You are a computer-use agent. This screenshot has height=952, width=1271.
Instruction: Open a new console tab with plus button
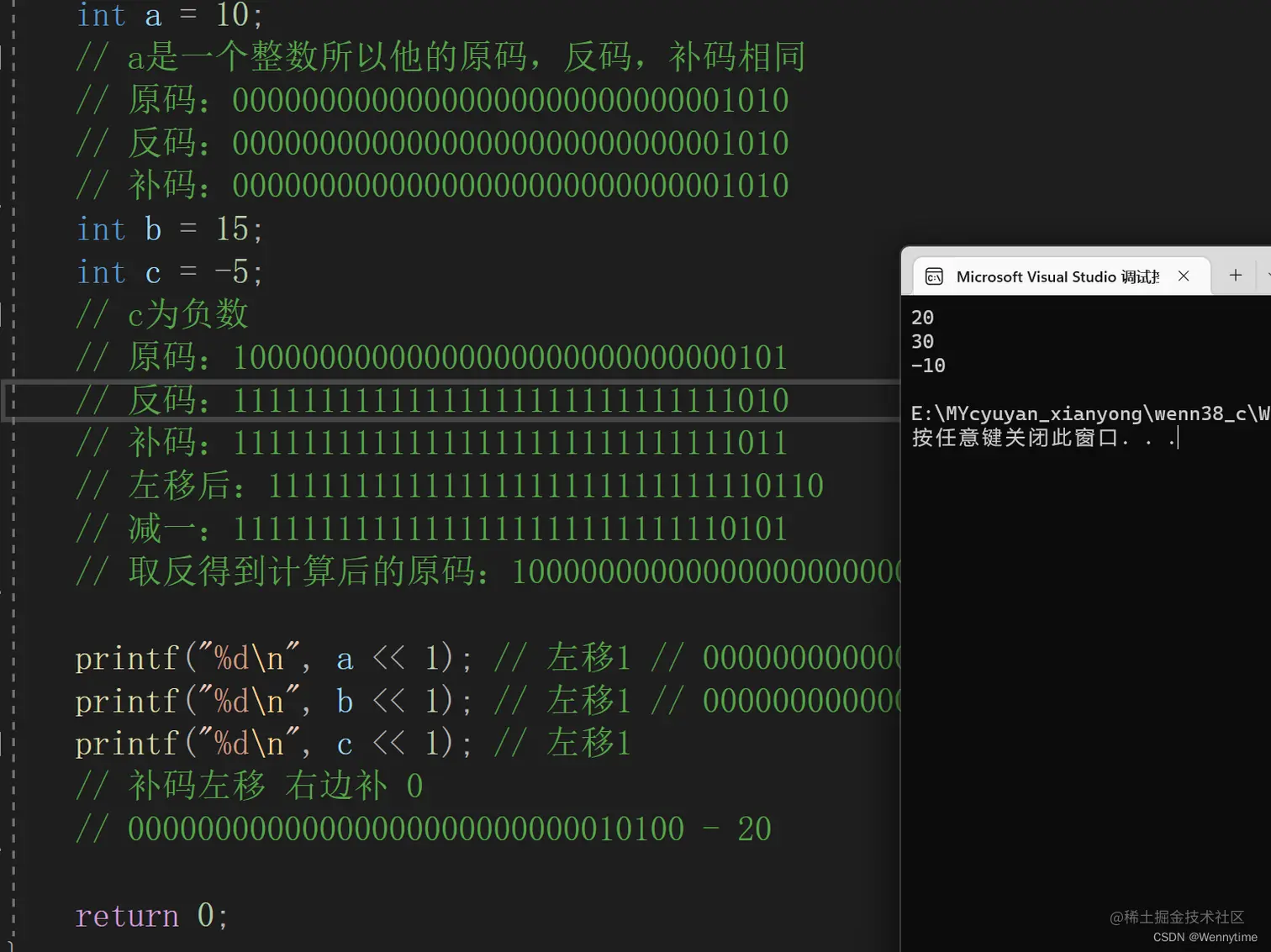click(x=1236, y=275)
